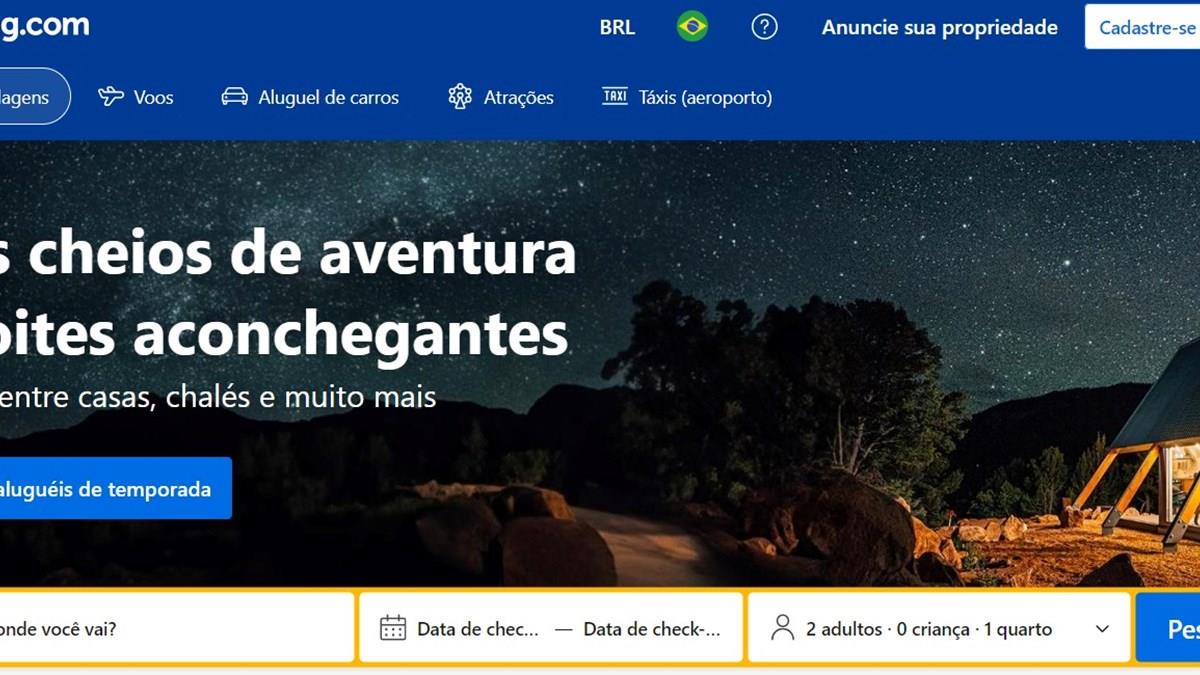
Task: Open the Aluguel de carros tab
Action: tap(310, 97)
